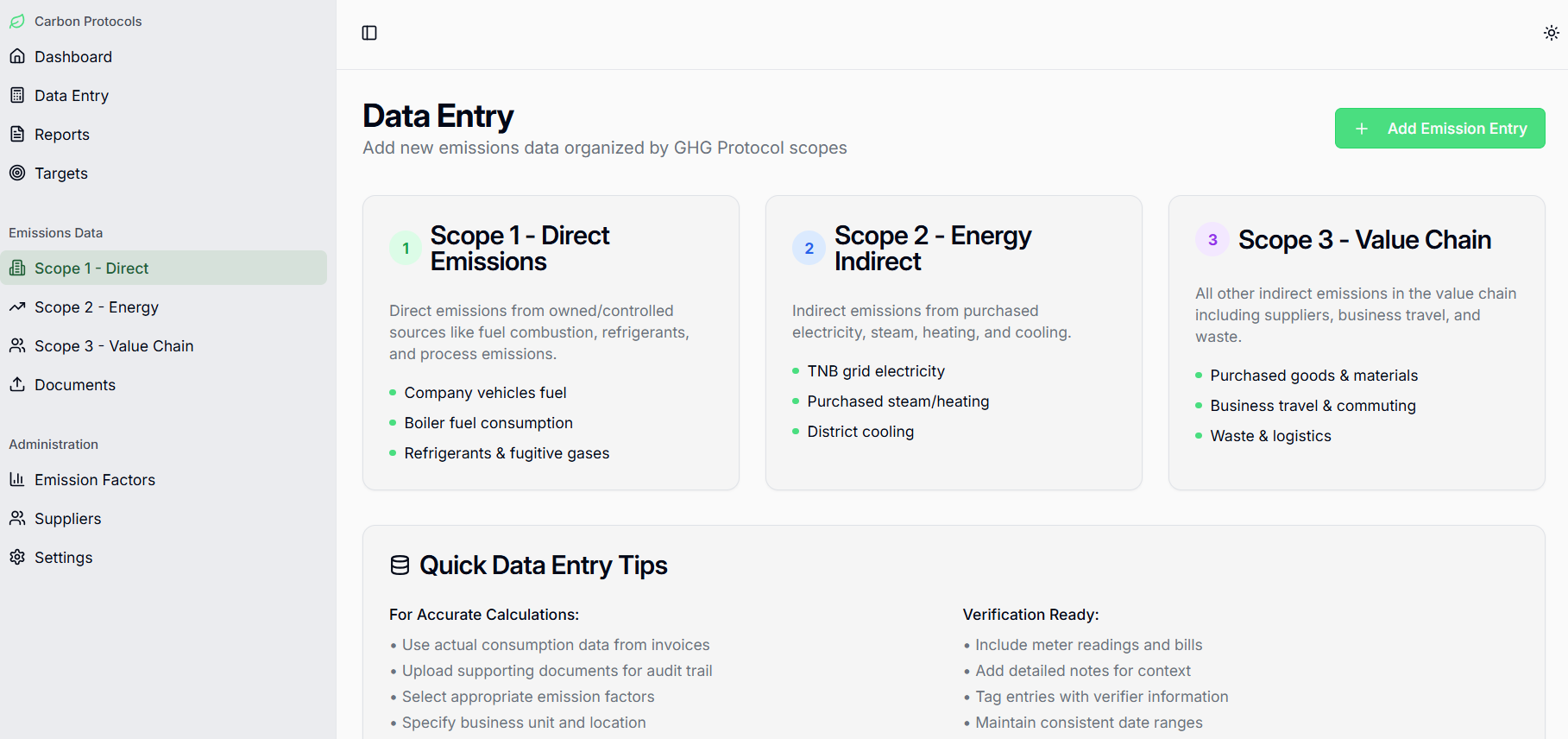
Task: Click the plus icon in Add Emission Entry
Action: tap(1362, 129)
